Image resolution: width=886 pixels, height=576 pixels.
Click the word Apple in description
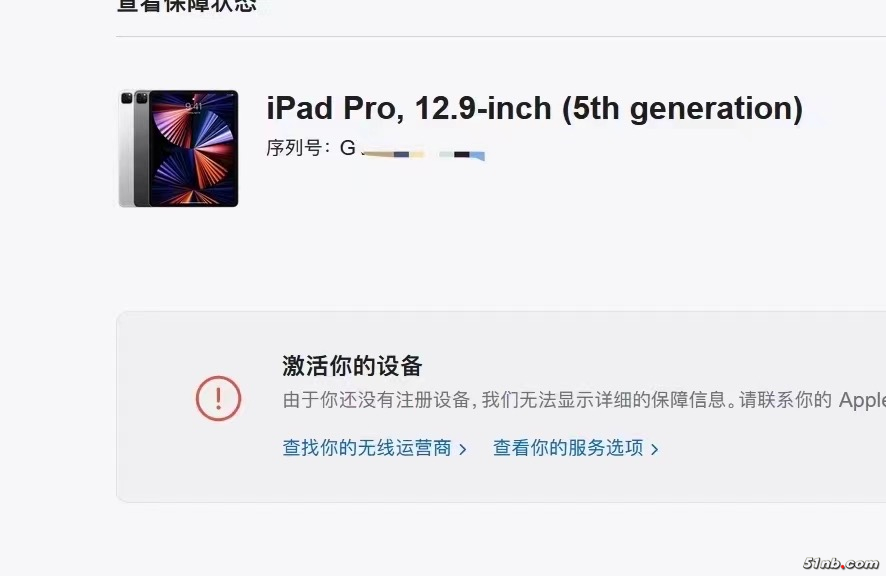(862, 400)
